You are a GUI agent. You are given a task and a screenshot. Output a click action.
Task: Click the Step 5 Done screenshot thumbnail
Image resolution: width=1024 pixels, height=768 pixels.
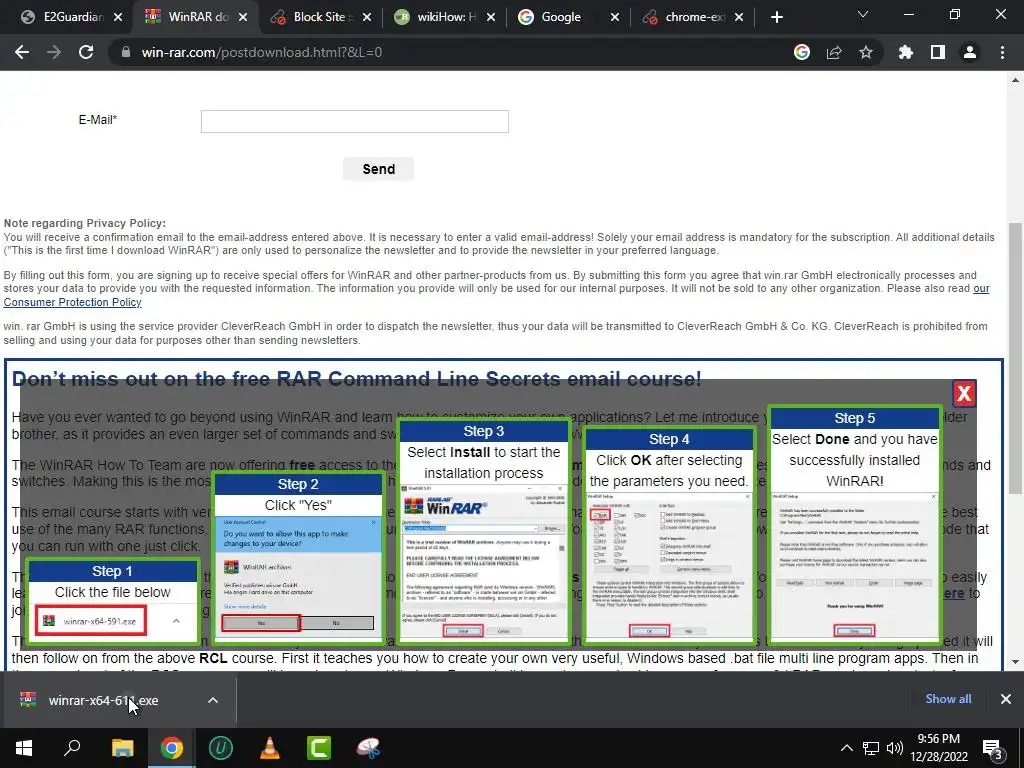point(854,566)
